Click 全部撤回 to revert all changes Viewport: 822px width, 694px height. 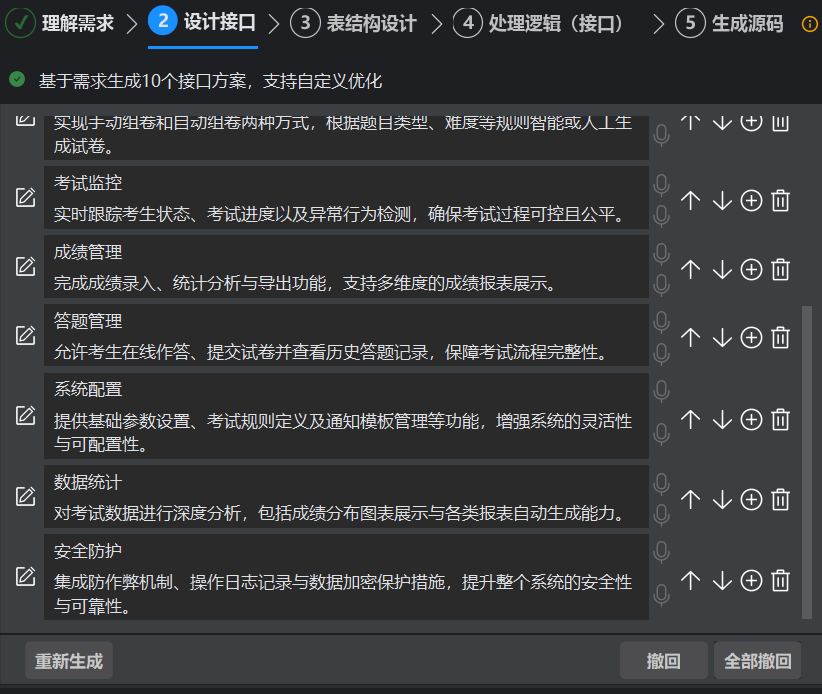(x=757, y=660)
